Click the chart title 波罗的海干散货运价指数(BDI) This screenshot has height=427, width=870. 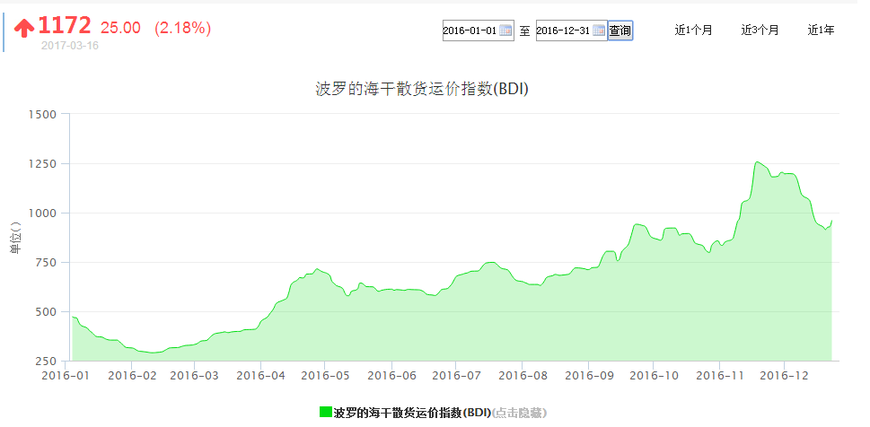pyautogui.click(x=422, y=89)
